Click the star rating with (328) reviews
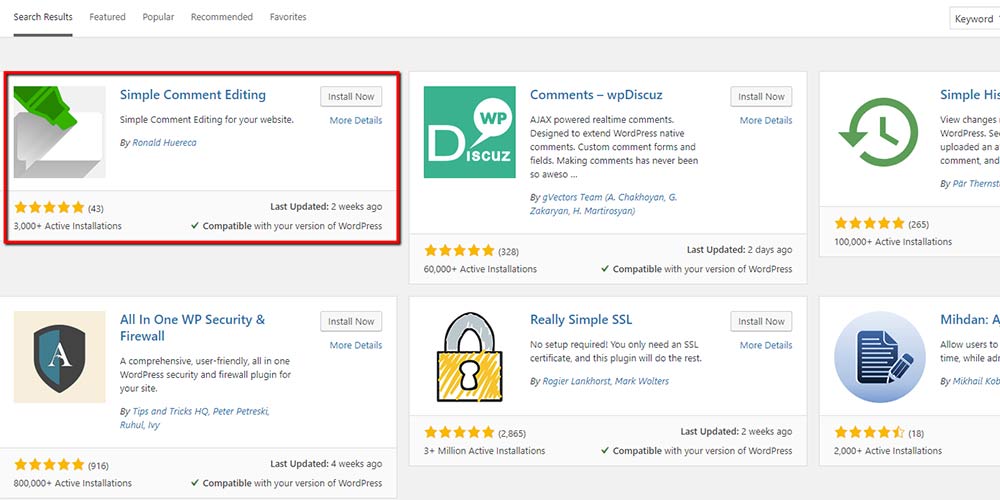 (459, 250)
